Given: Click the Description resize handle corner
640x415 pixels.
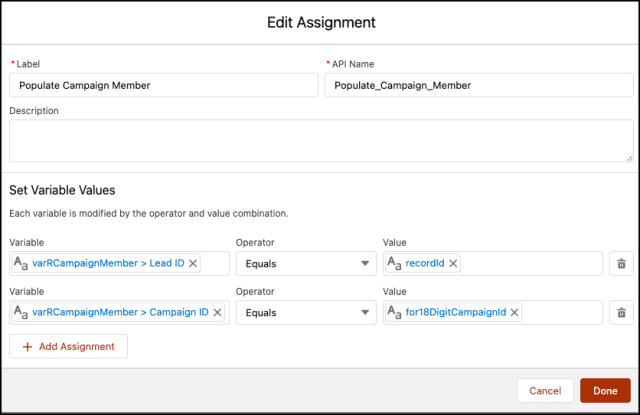Looking at the screenshot, I should pos(629,158).
